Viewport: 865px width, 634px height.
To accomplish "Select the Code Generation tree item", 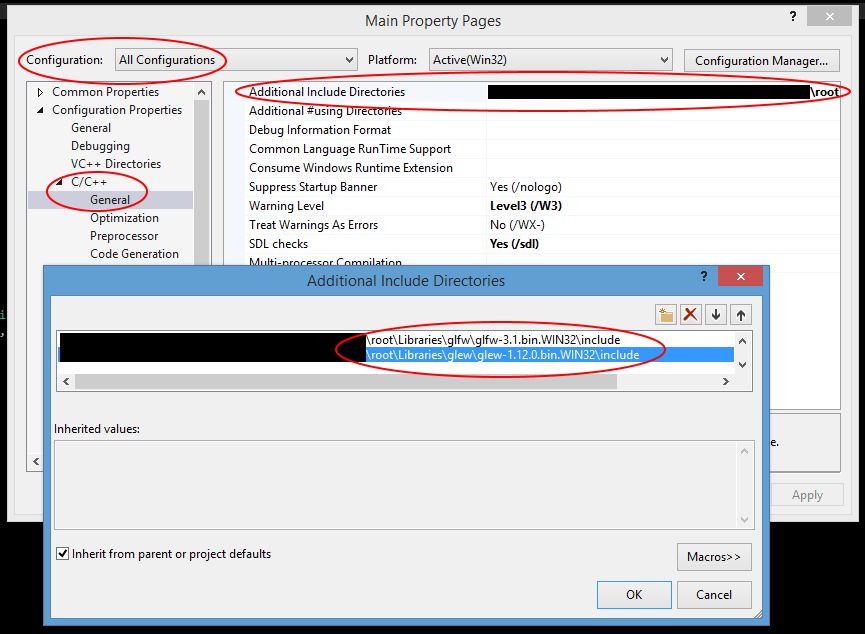I will (x=135, y=254).
